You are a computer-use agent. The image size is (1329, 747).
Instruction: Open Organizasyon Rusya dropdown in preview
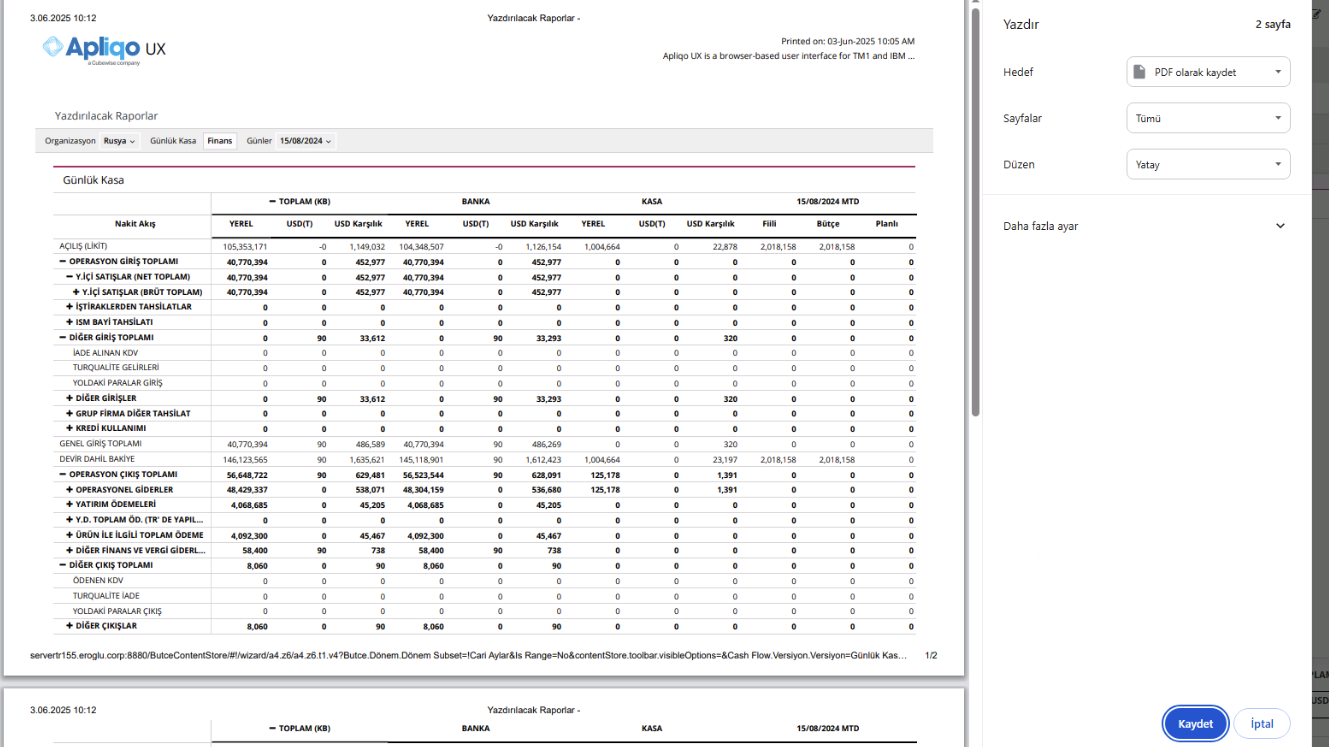click(x=119, y=141)
